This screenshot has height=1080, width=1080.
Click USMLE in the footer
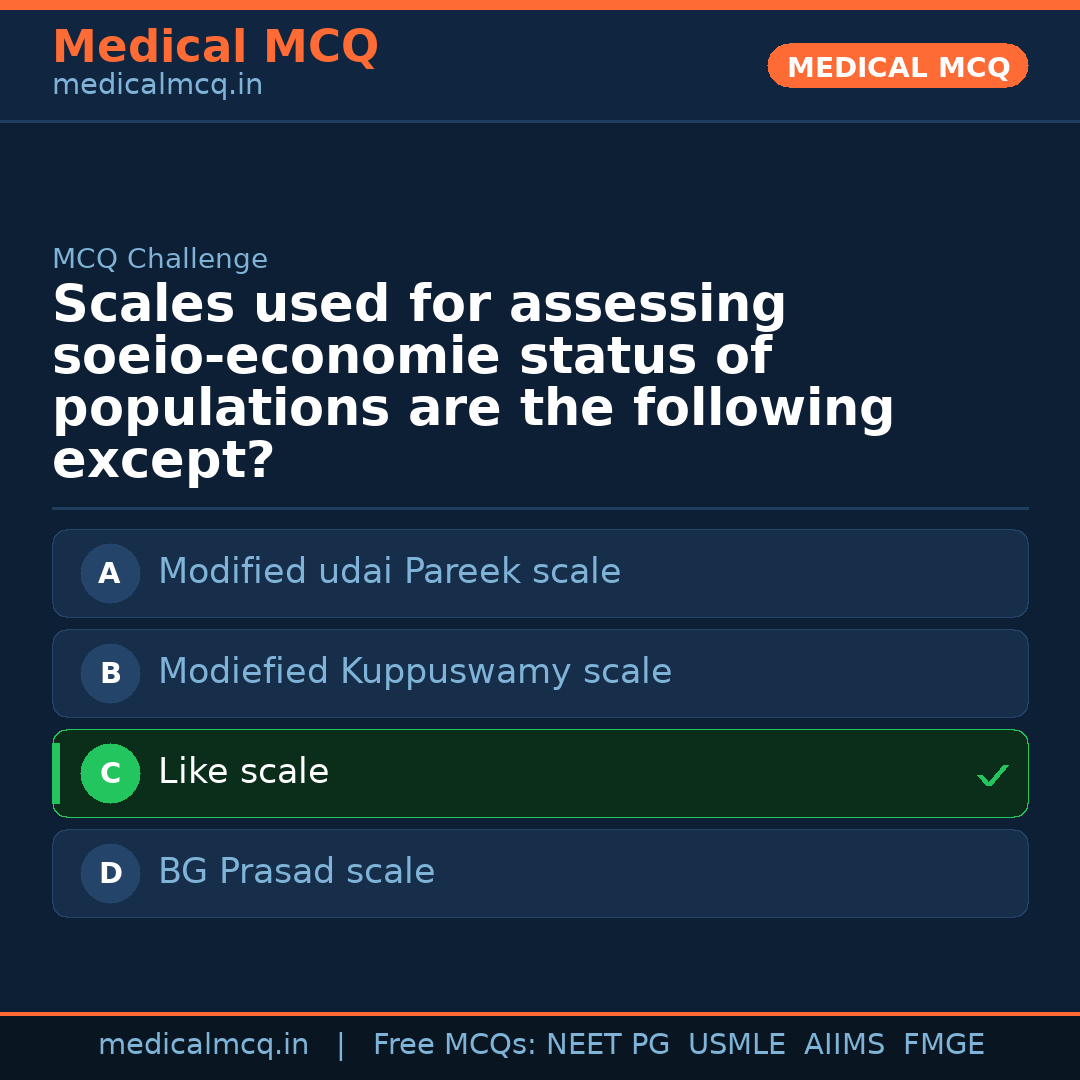point(736,1045)
